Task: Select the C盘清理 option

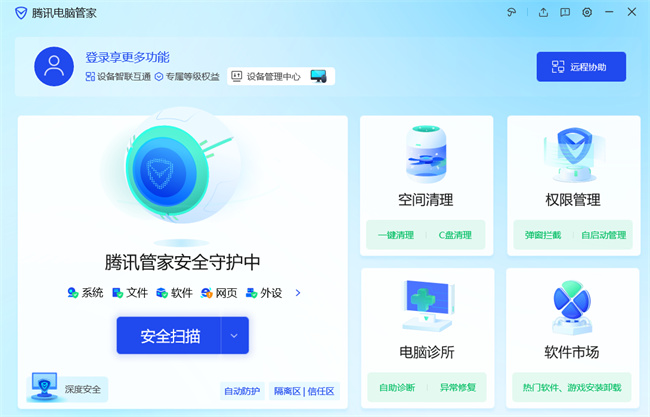Action: [x=455, y=235]
